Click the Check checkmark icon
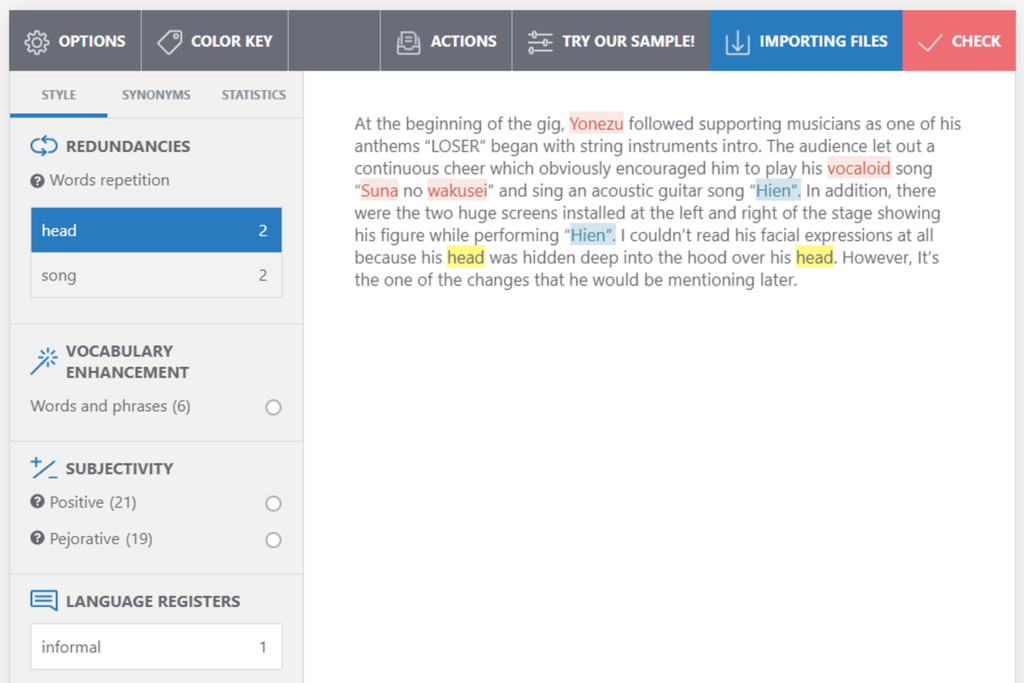Image resolution: width=1024 pixels, height=683 pixels. tap(930, 42)
